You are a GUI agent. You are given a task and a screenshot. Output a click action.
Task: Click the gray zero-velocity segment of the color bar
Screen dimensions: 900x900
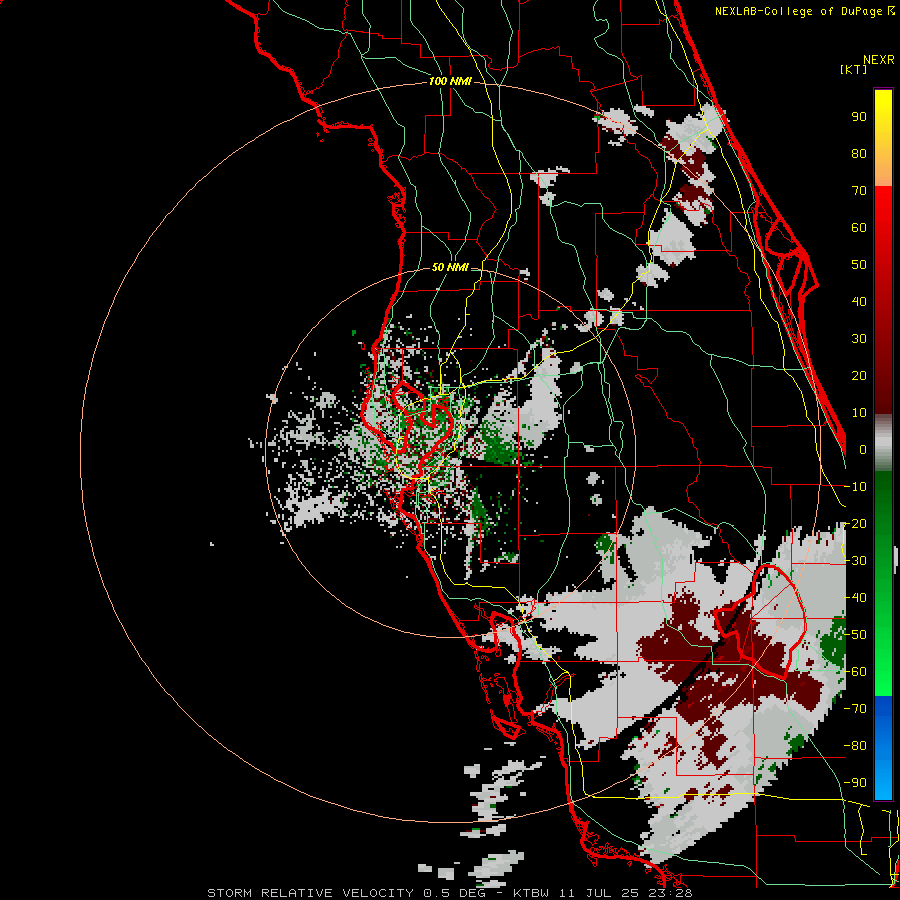coord(883,443)
